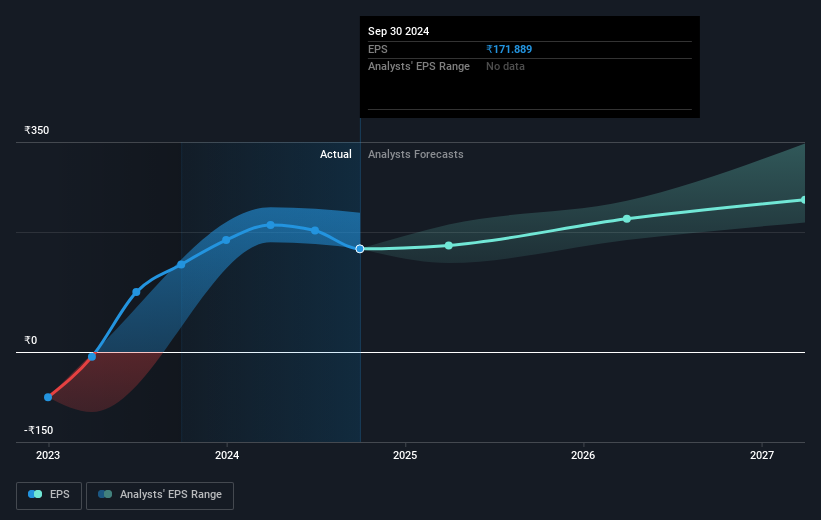Click the 'Actual' section label

click(336, 154)
